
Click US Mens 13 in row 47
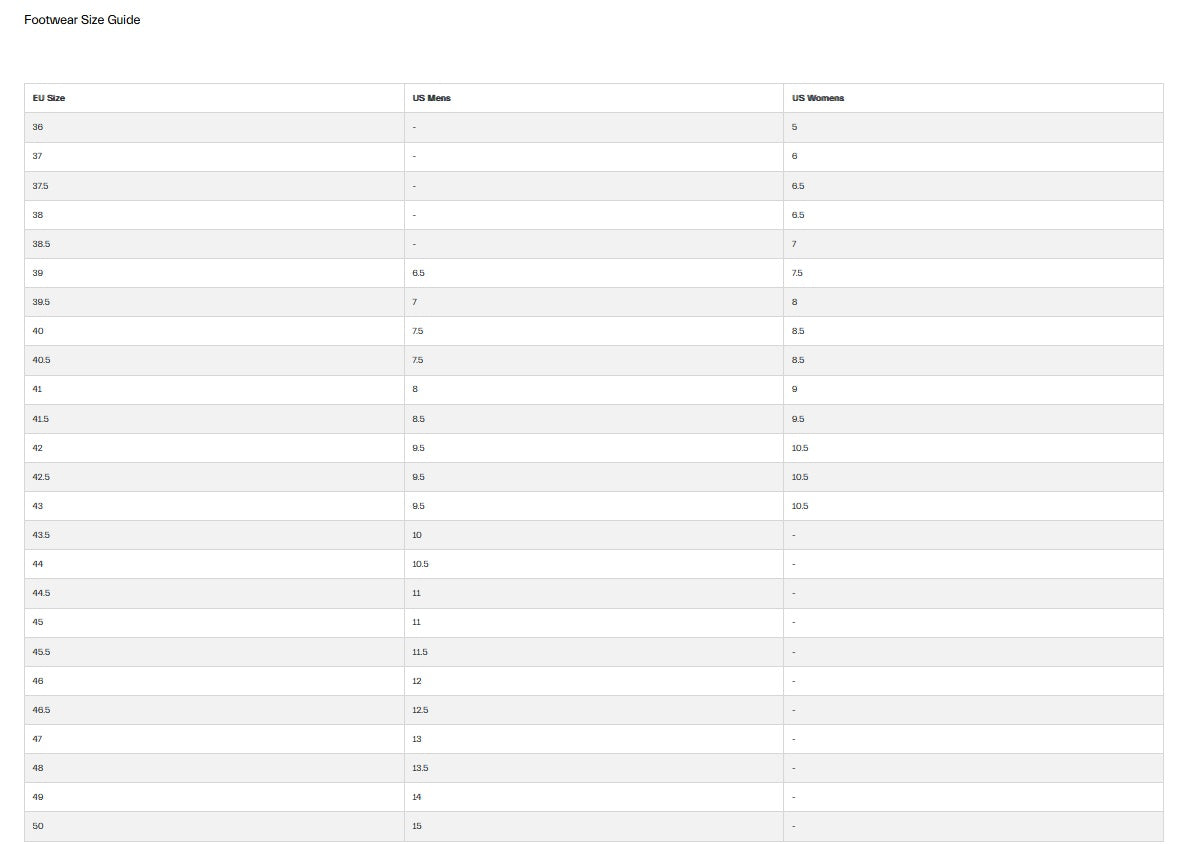594,739
